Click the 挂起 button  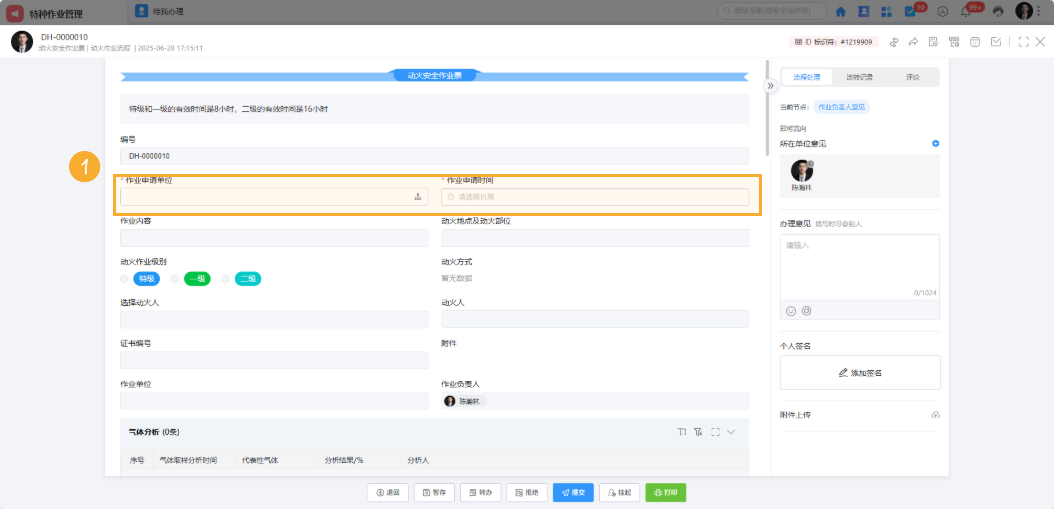(x=619, y=492)
